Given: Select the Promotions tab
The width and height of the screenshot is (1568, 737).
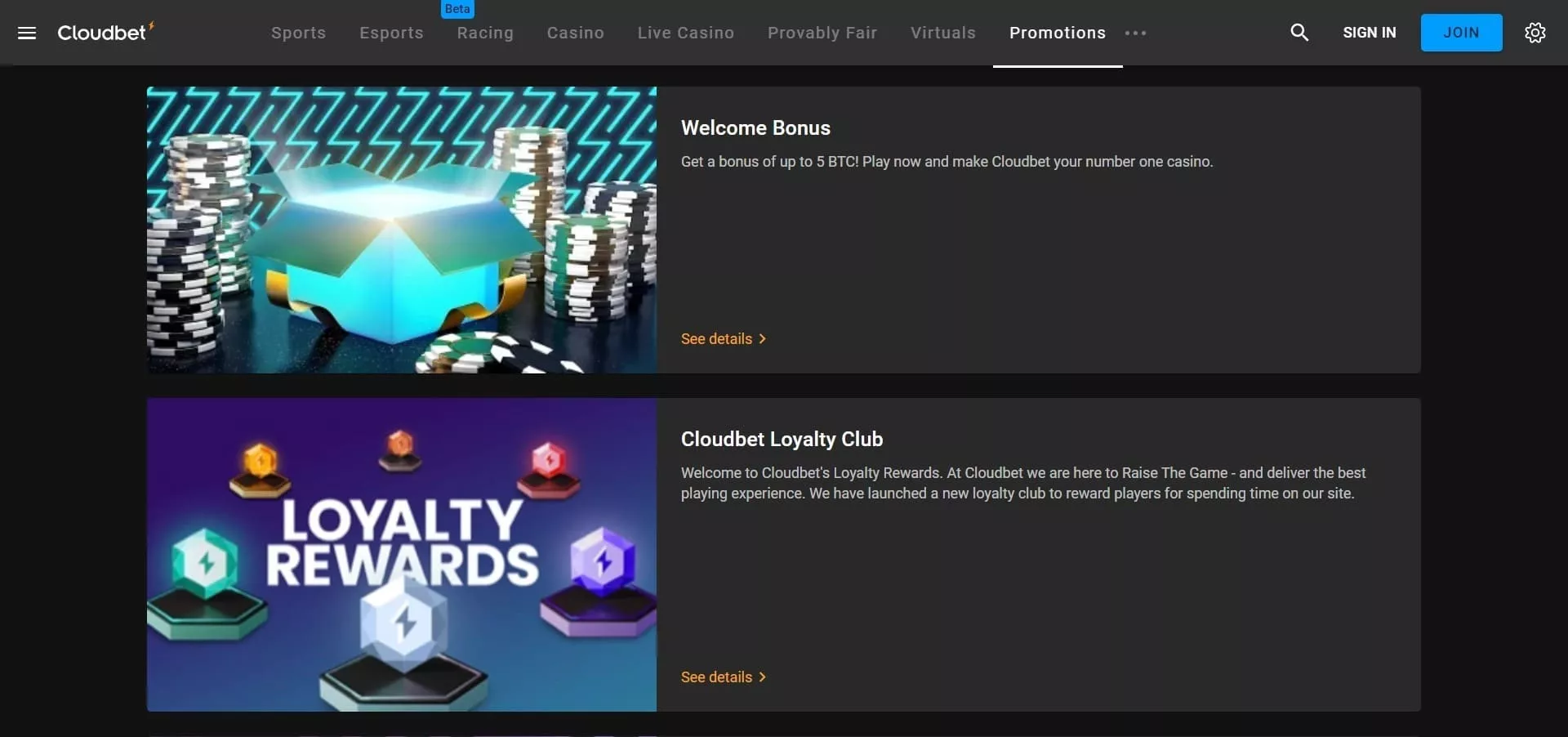Looking at the screenshot, I should (x=1058, y=33).
